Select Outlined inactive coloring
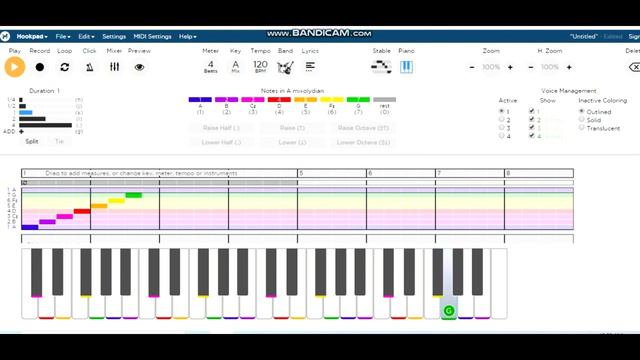The image size is (640, 360). [582, 111]
